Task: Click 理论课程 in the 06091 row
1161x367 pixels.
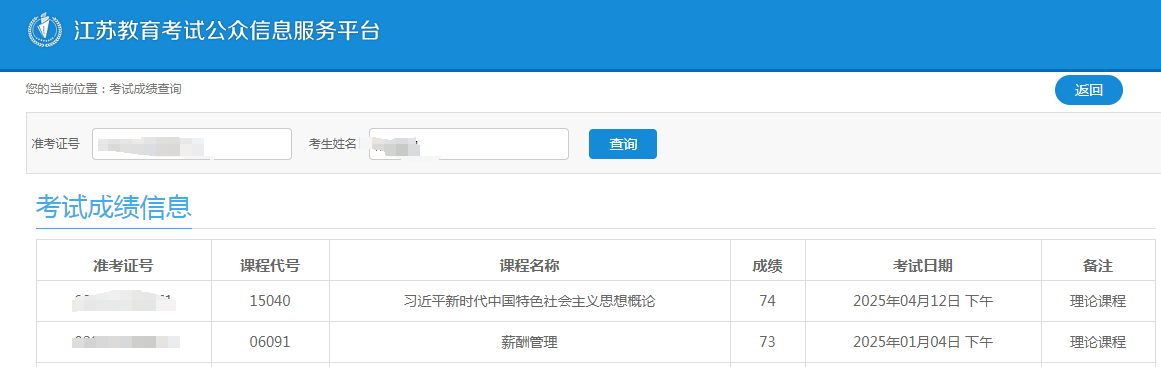Action: [x=1098, y=342]
